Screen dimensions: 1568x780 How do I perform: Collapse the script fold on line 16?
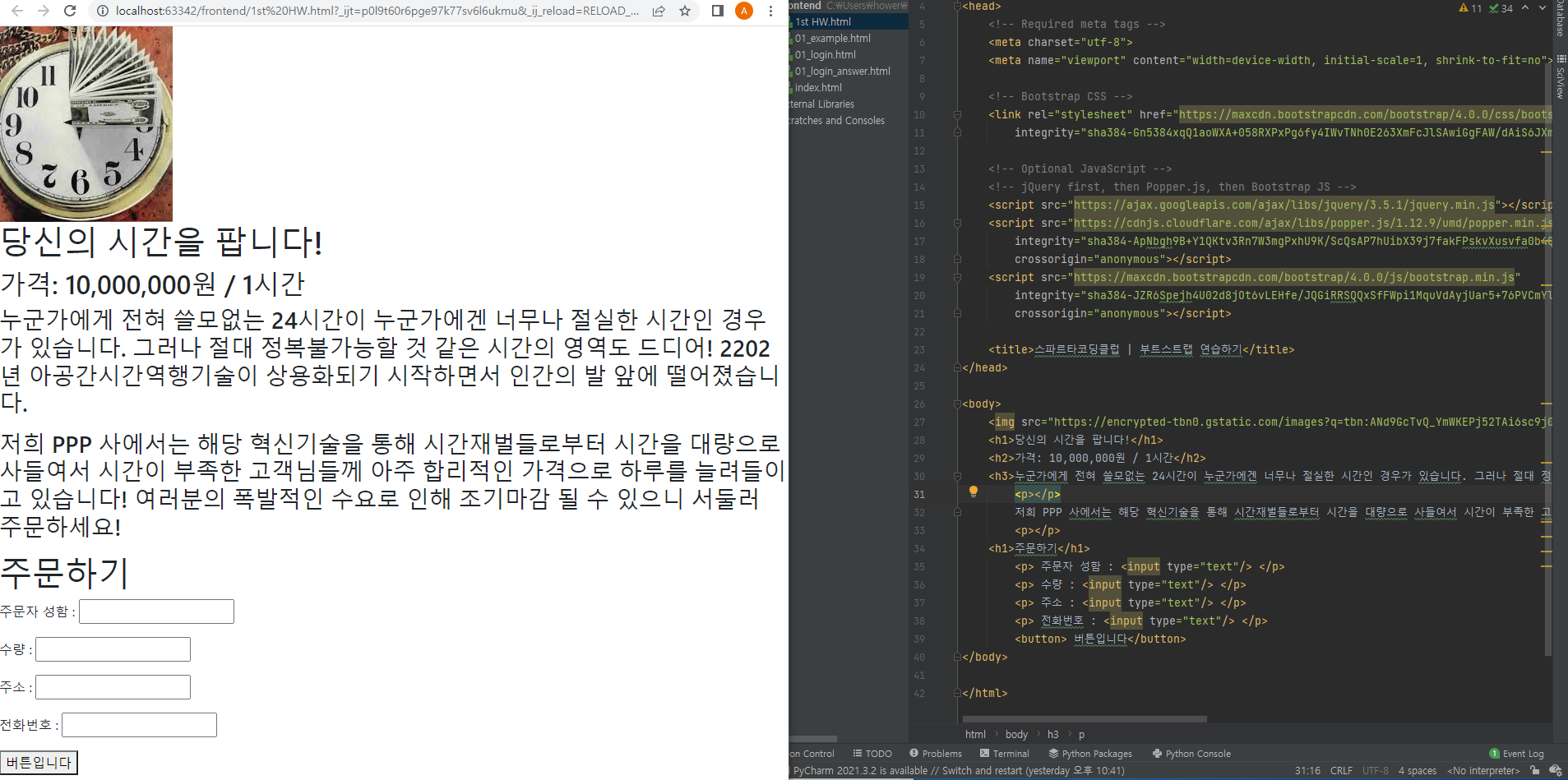(957, 224)
